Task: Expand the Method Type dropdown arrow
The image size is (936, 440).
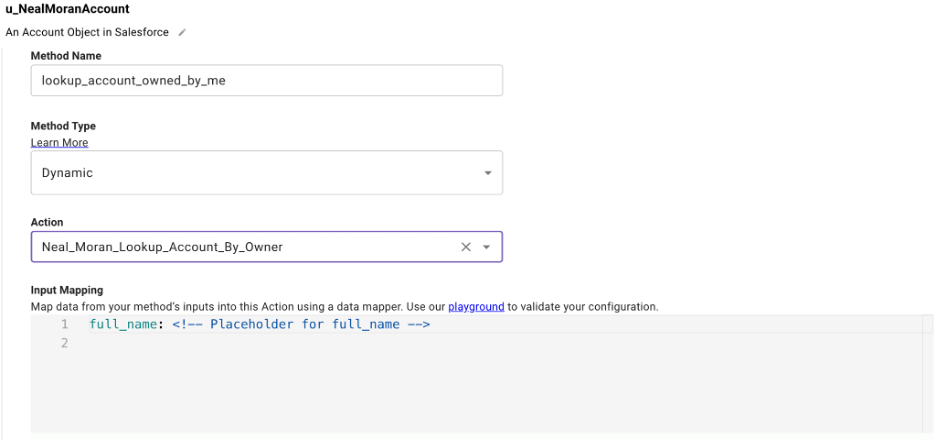Action: click(x=488, y=173)
